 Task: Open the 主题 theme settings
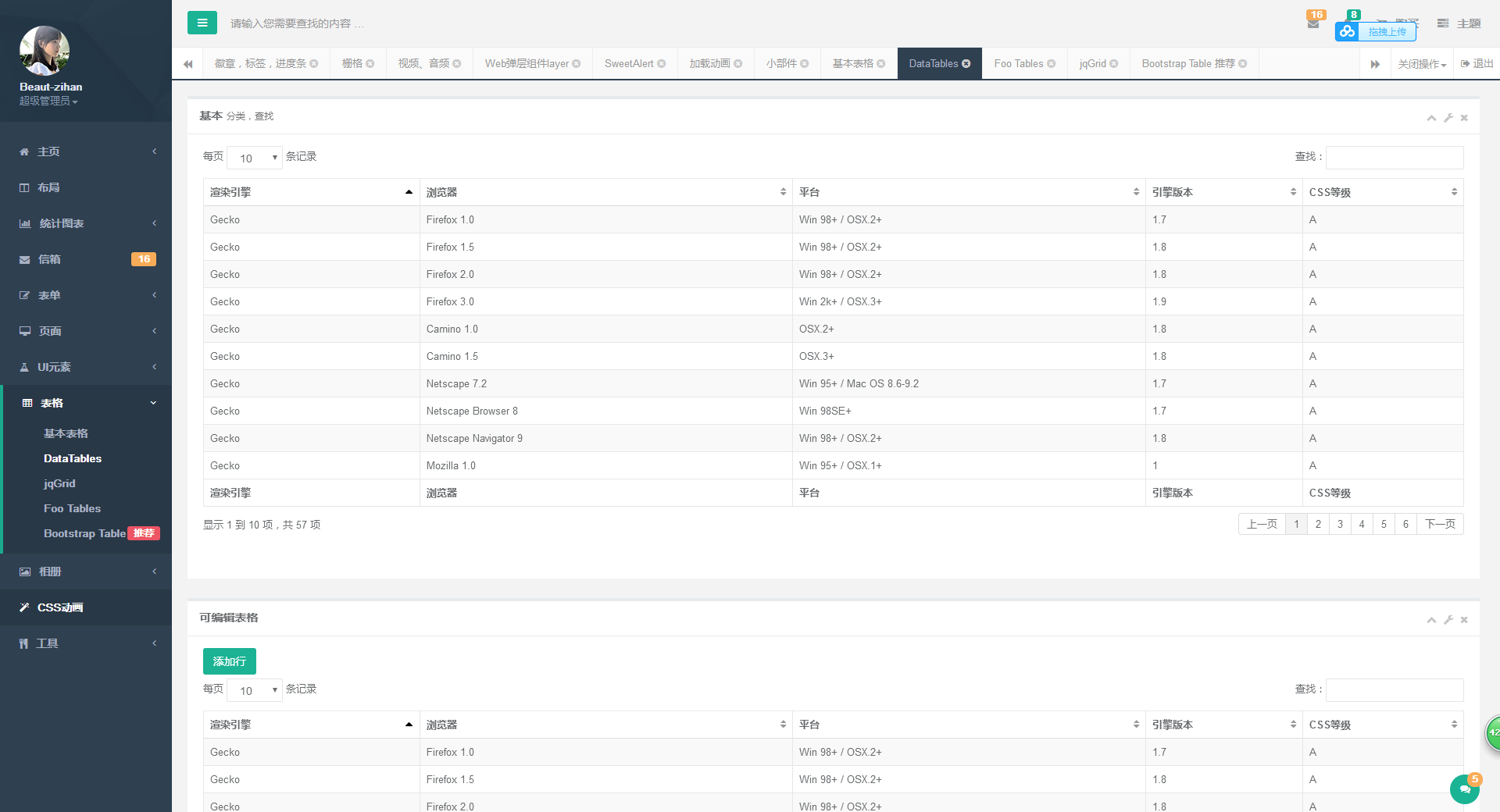1459,23
